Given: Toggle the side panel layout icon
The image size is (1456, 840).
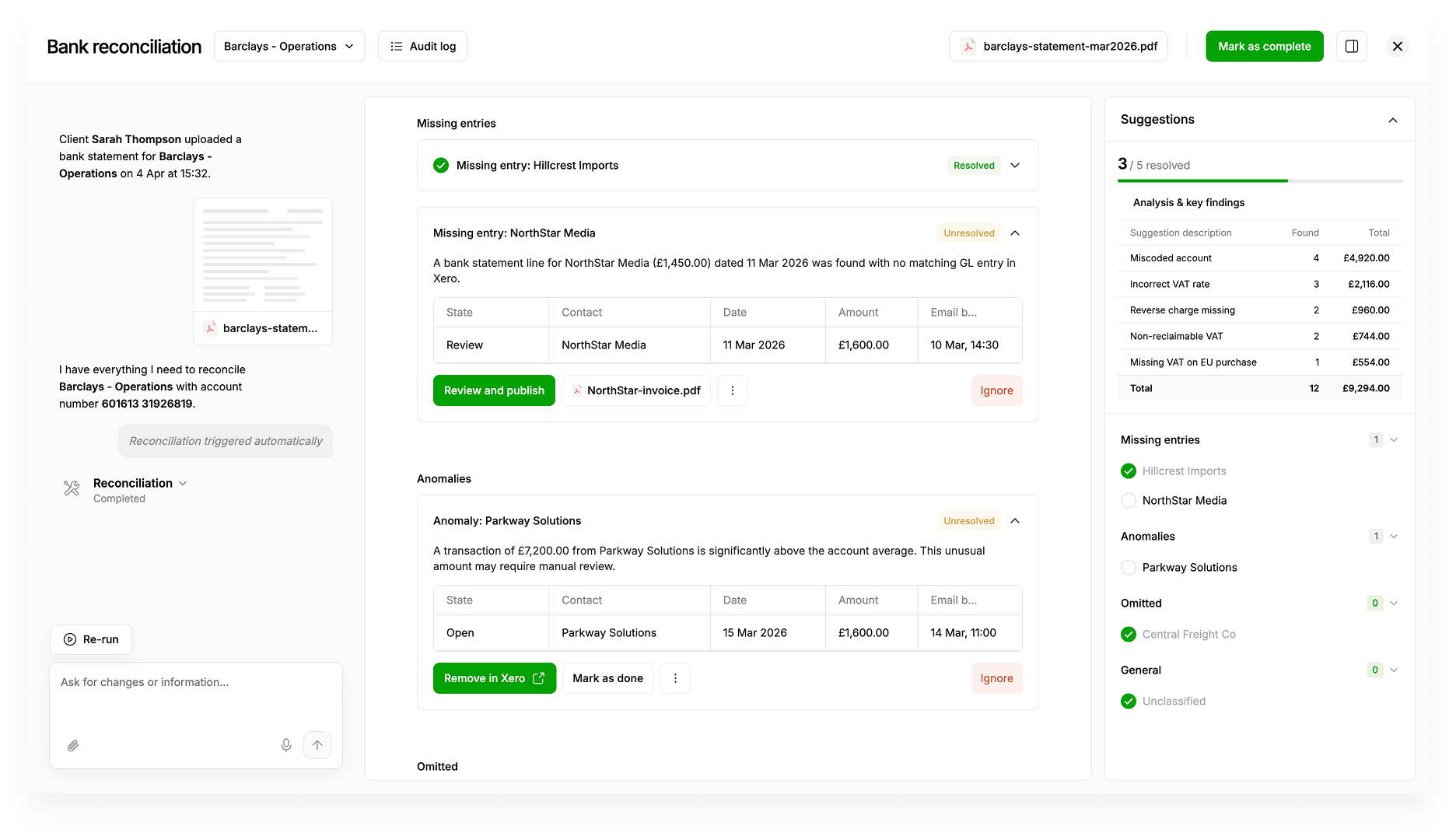Looking at the screenshot, I should (1352, 47).
